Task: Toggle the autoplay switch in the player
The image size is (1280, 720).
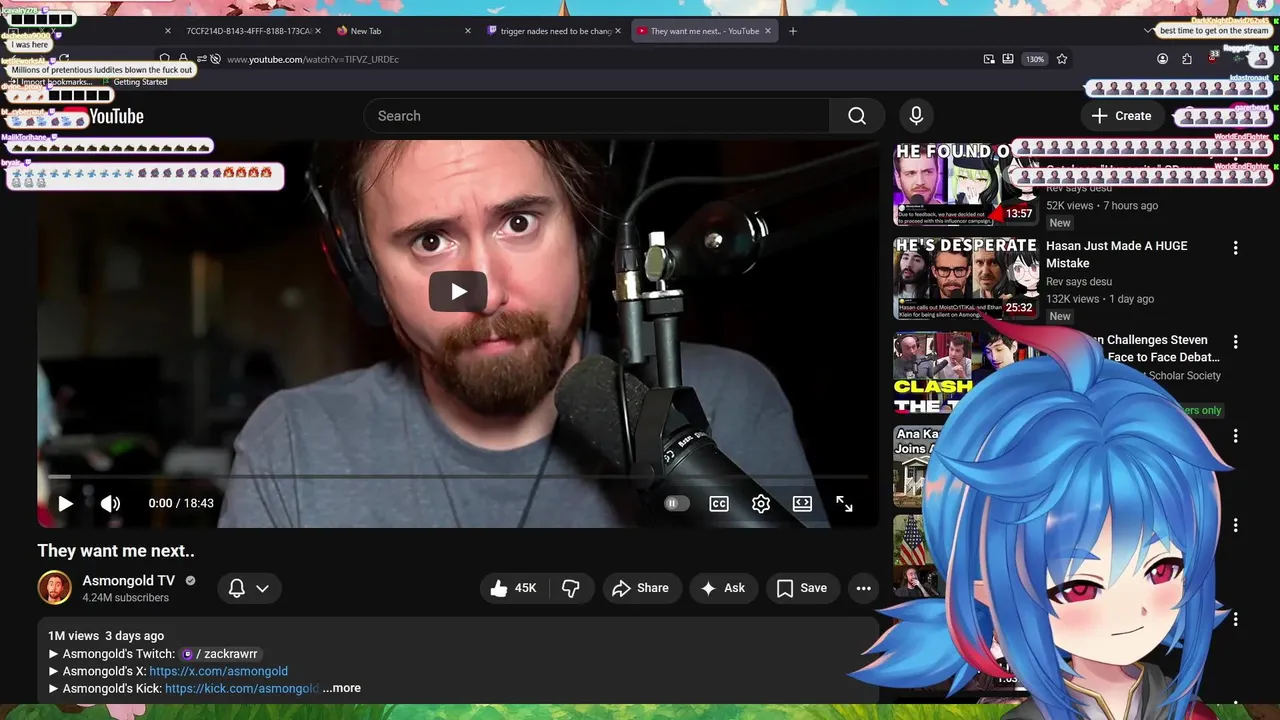Action: (x=677, y=504)
